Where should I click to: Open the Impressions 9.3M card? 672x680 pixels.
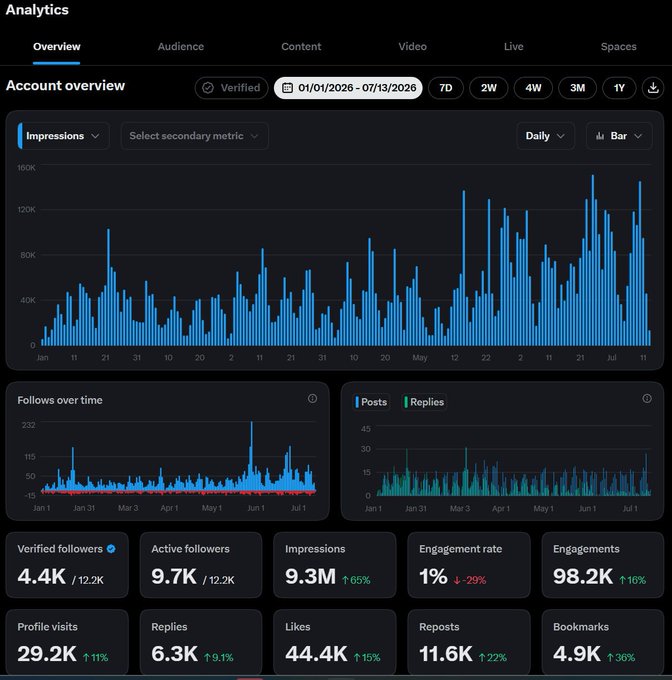[x=335, y=565]
